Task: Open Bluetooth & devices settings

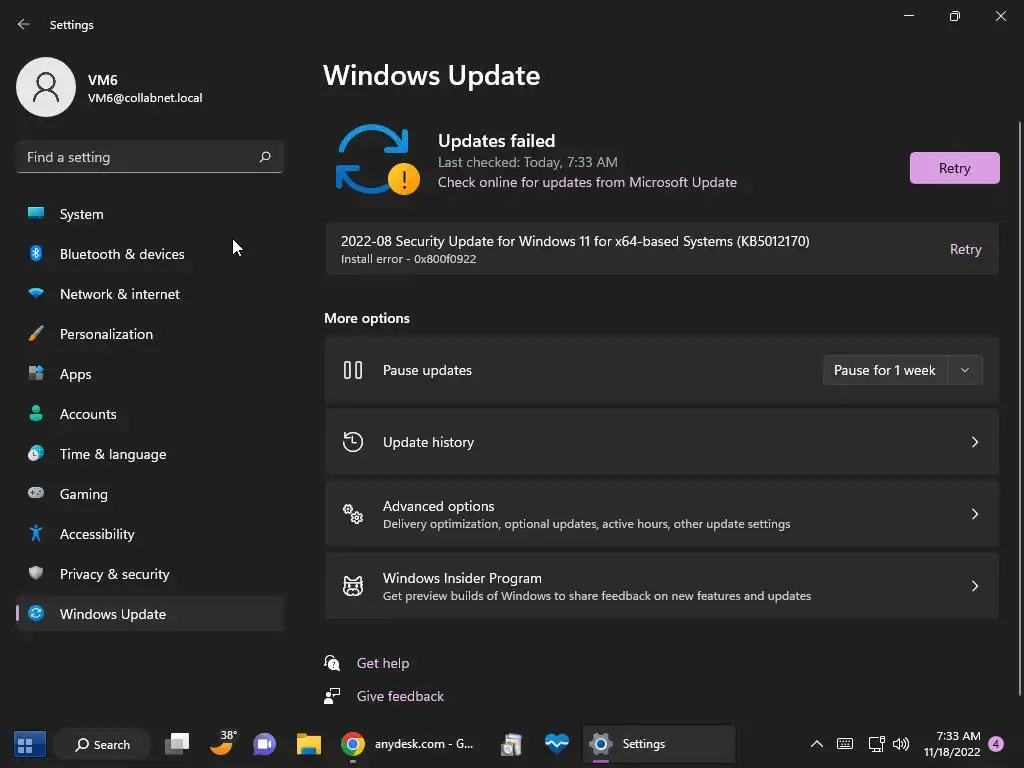Action: coord(150,254)
